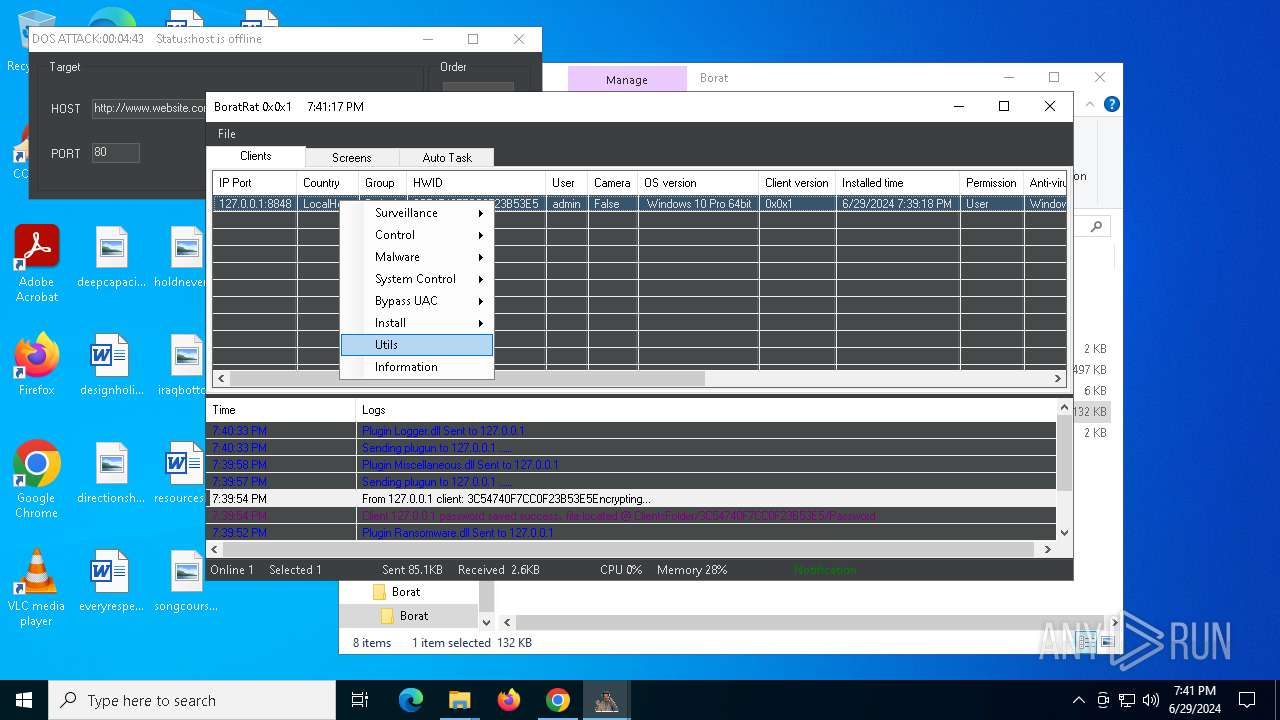Open VLC media player desktop shortcut
The width and height of the screenshot is (1280, 720).
coord(36,588)
